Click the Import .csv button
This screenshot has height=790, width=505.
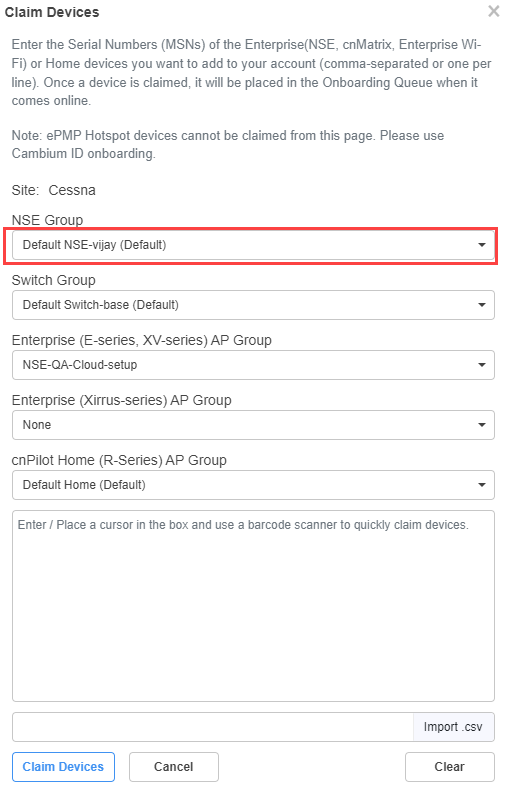coord(453,727)
